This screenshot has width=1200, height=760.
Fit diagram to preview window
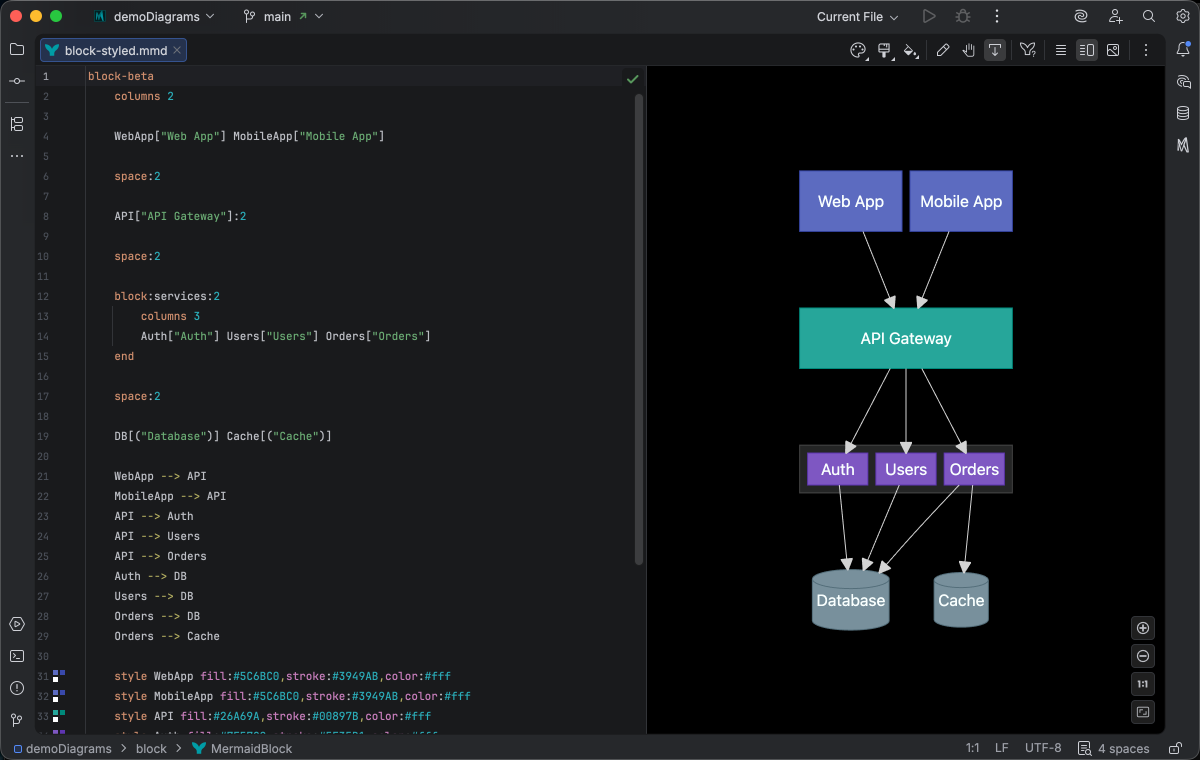(x=1144, y=712)
